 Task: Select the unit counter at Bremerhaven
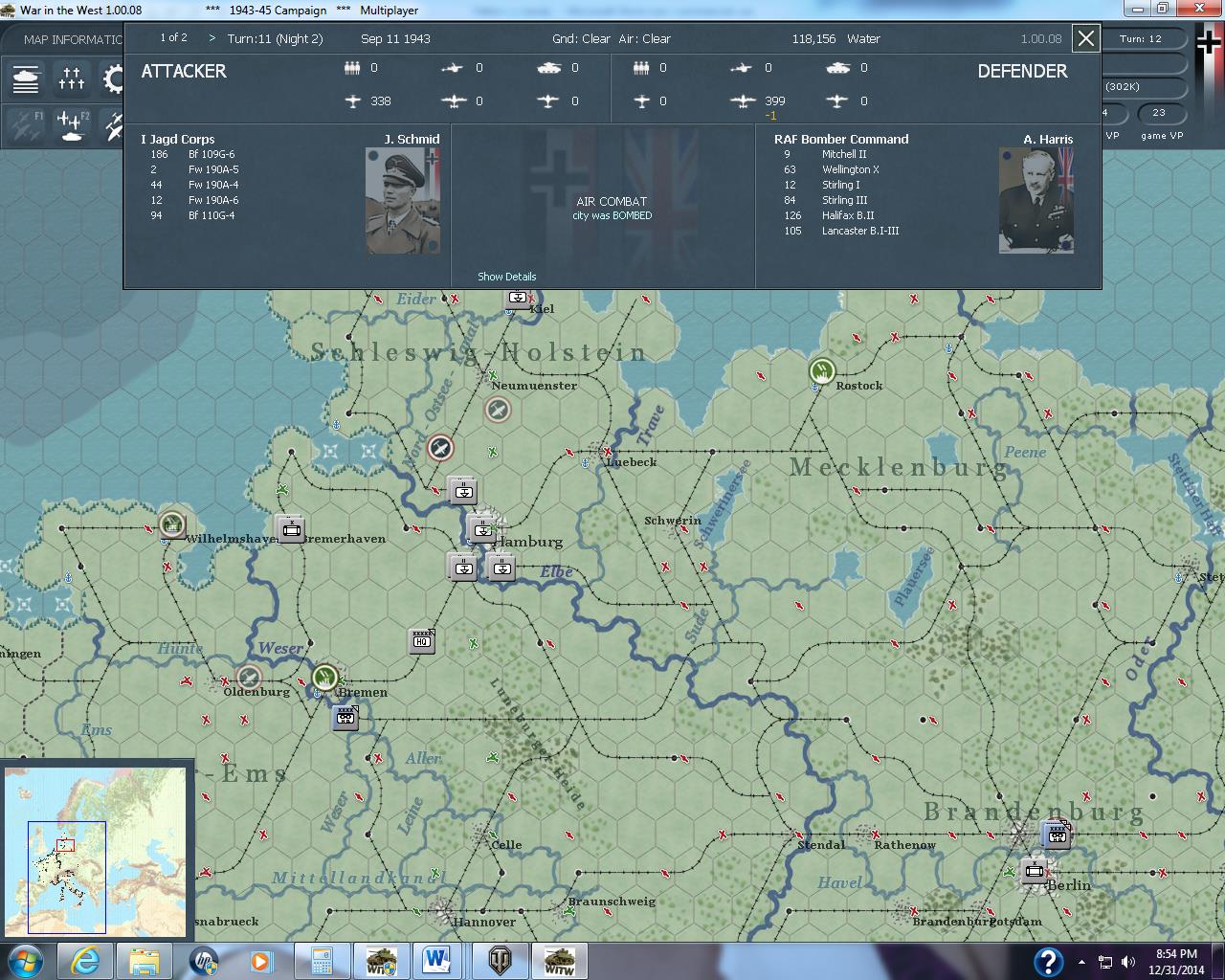(x=290, y=527)
